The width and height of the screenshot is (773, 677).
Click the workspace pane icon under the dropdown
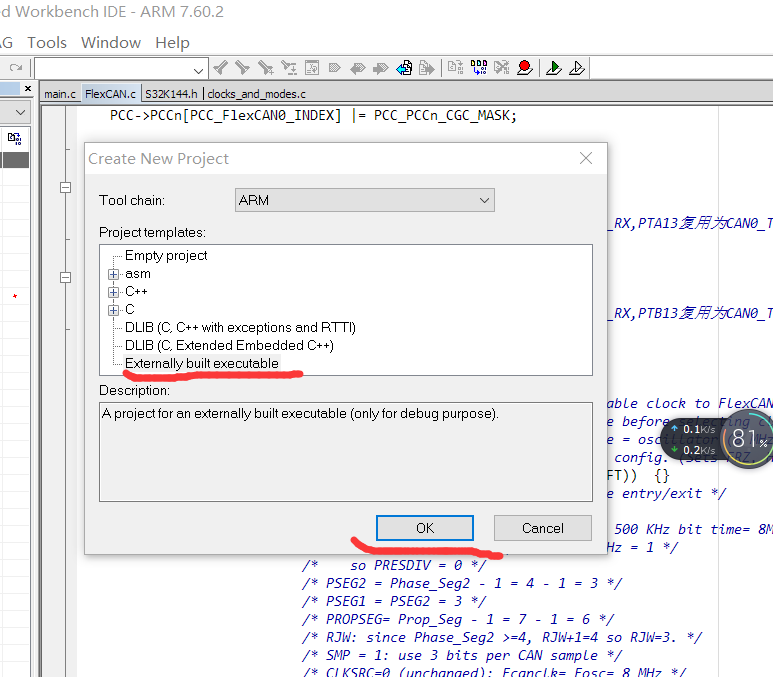pos(14,139)
